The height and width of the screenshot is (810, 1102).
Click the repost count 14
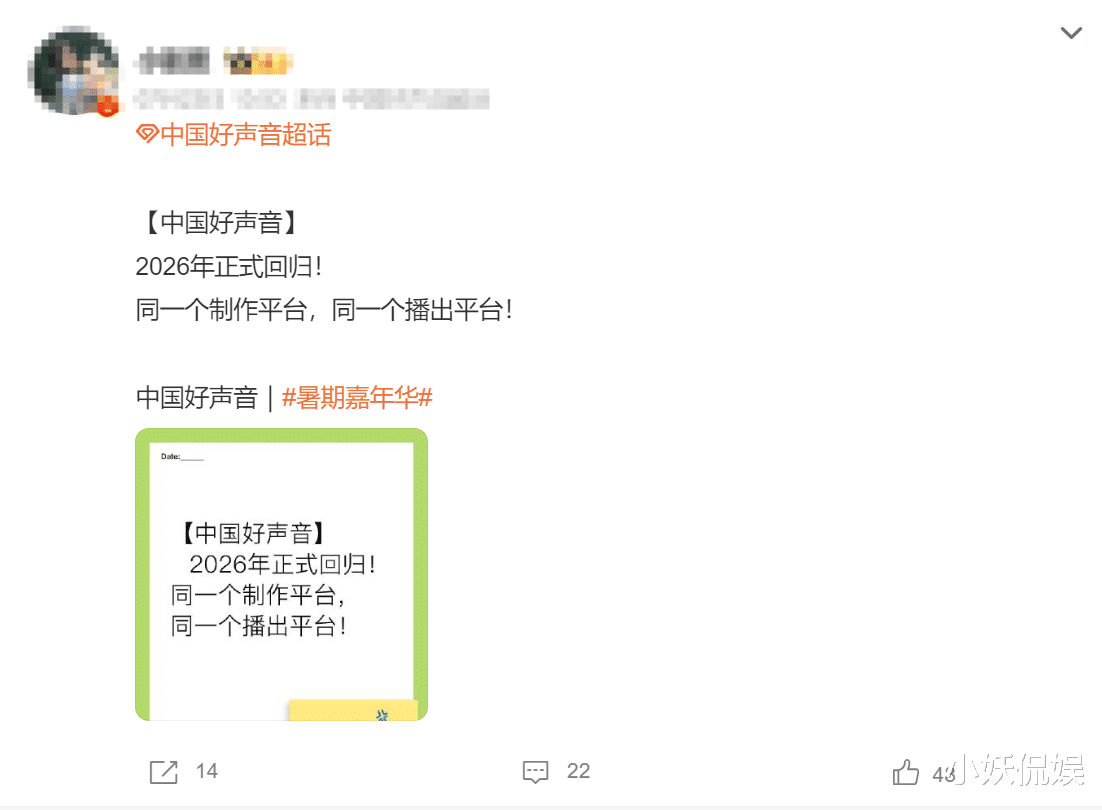pyautogui.click(x=207, y=771)
